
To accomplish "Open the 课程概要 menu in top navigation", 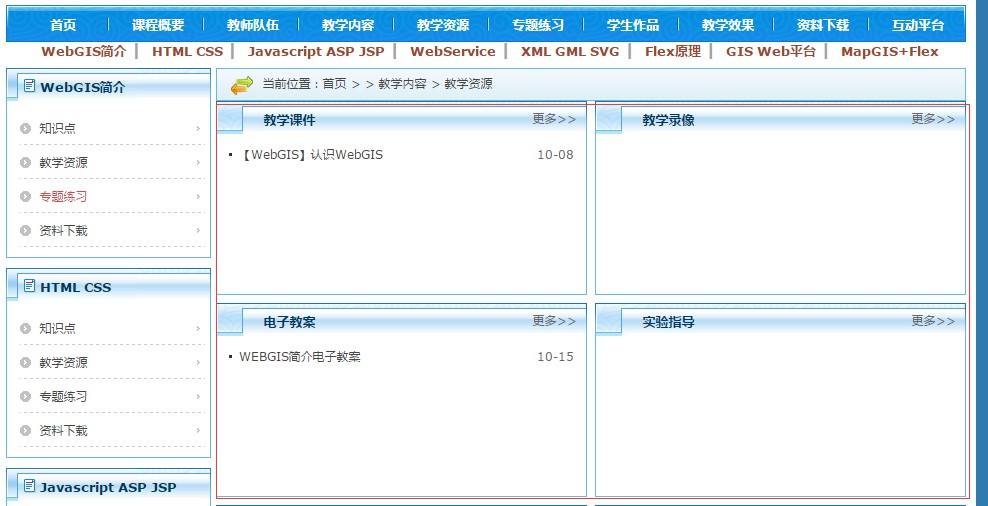I will click(158, 25).
